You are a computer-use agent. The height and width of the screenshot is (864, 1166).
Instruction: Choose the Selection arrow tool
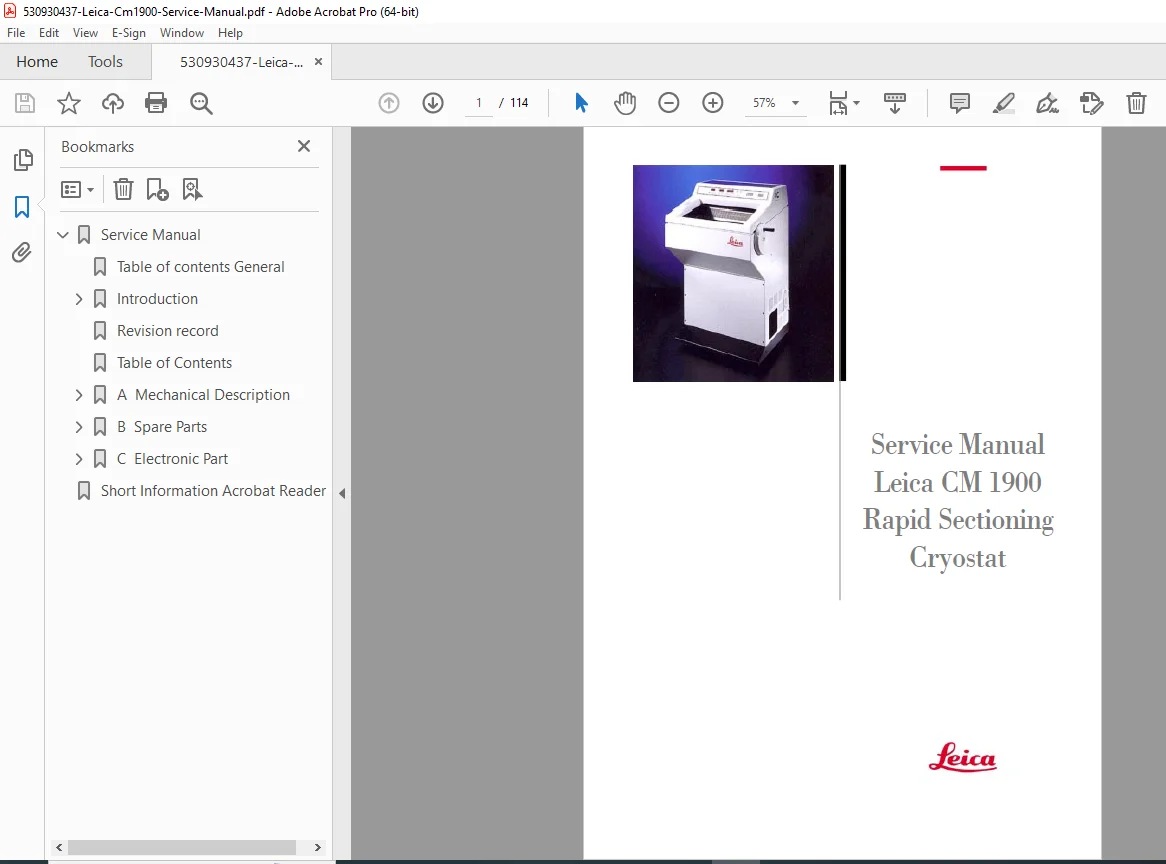click(582, 103)
